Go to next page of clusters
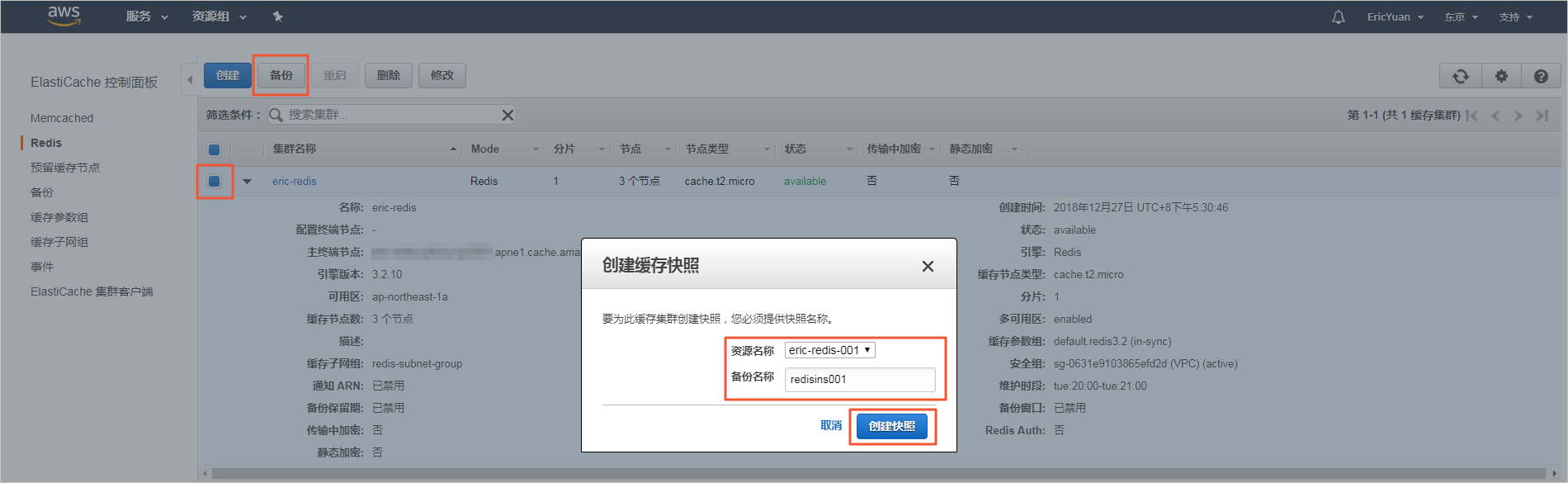Screen dimensions: 1568x483 [1518, 116]
